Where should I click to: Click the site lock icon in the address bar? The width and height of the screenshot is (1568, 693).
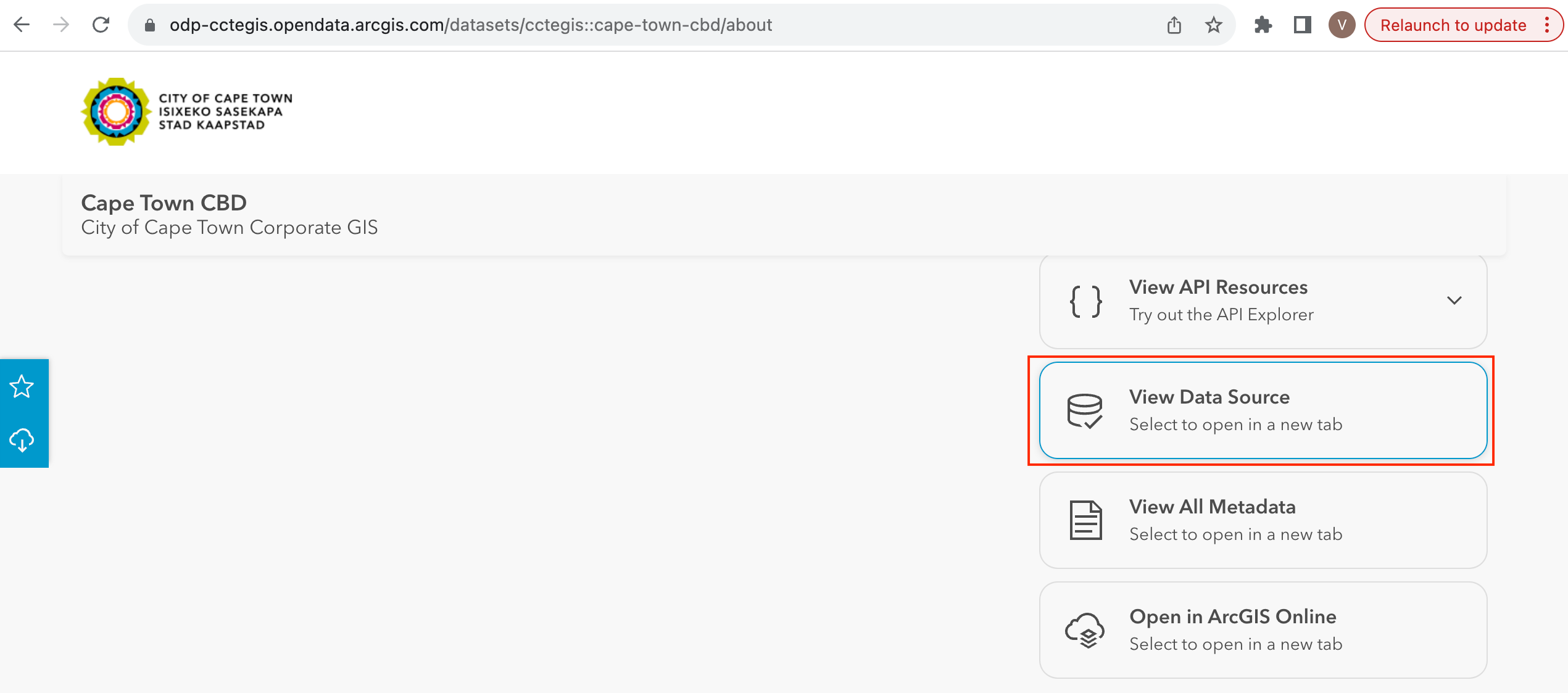tap(149, 25)
